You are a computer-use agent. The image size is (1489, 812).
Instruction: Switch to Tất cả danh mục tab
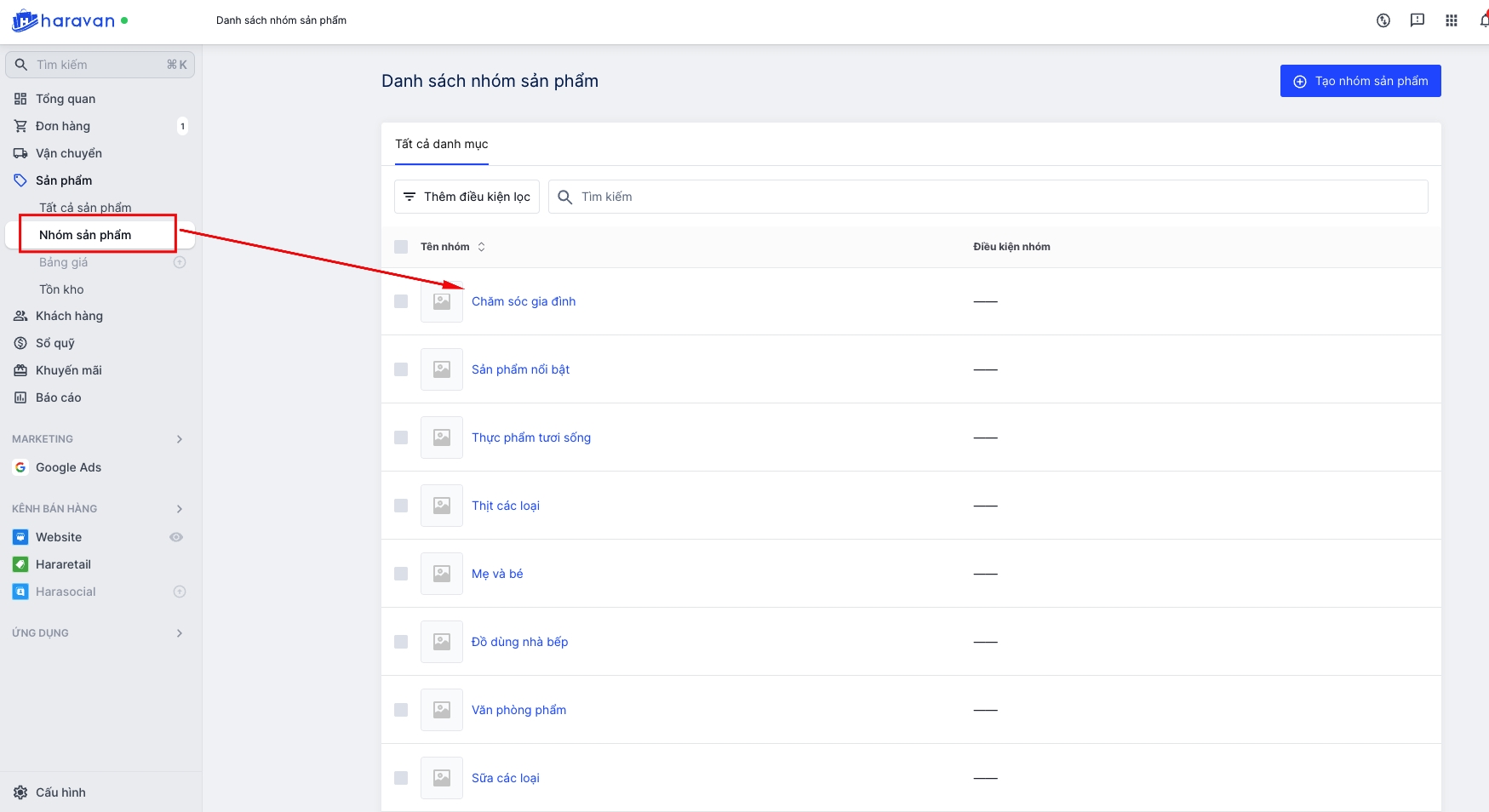click(x=441, y=144)
